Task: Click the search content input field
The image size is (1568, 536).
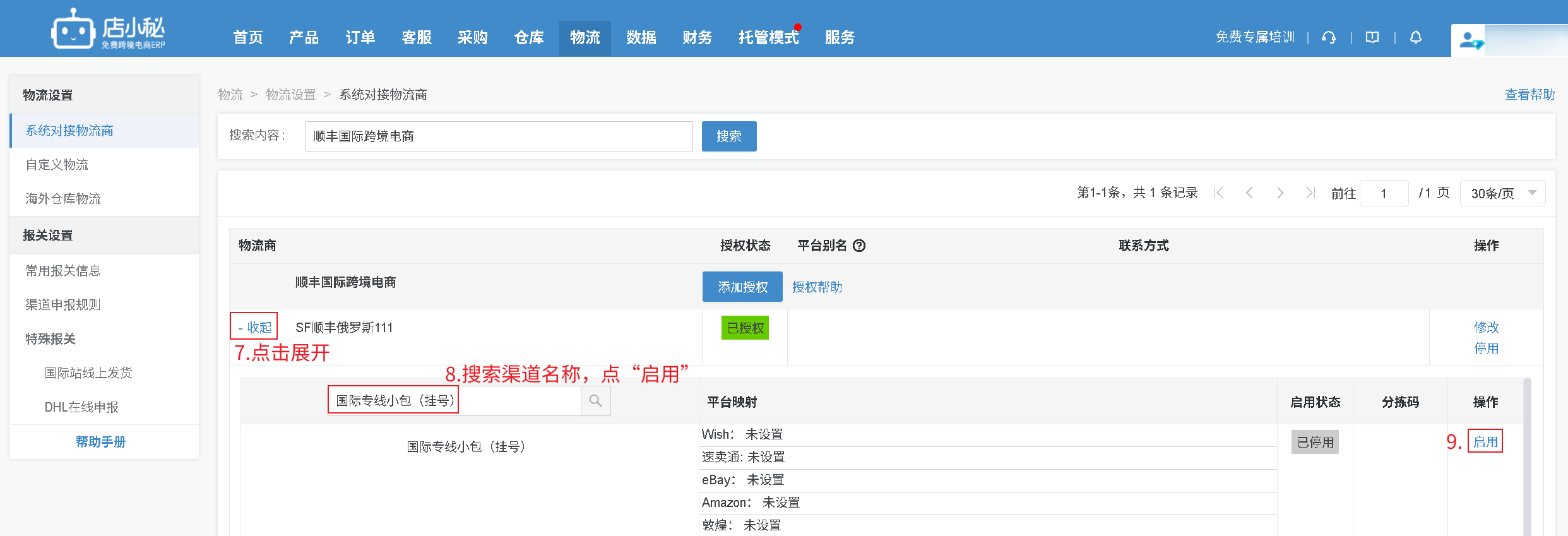Action: coord(498,136)
